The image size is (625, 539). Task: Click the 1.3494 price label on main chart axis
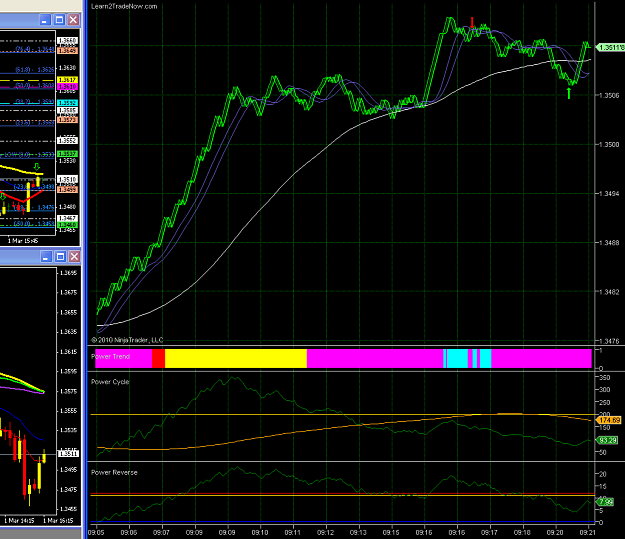[x=609, y=193]
